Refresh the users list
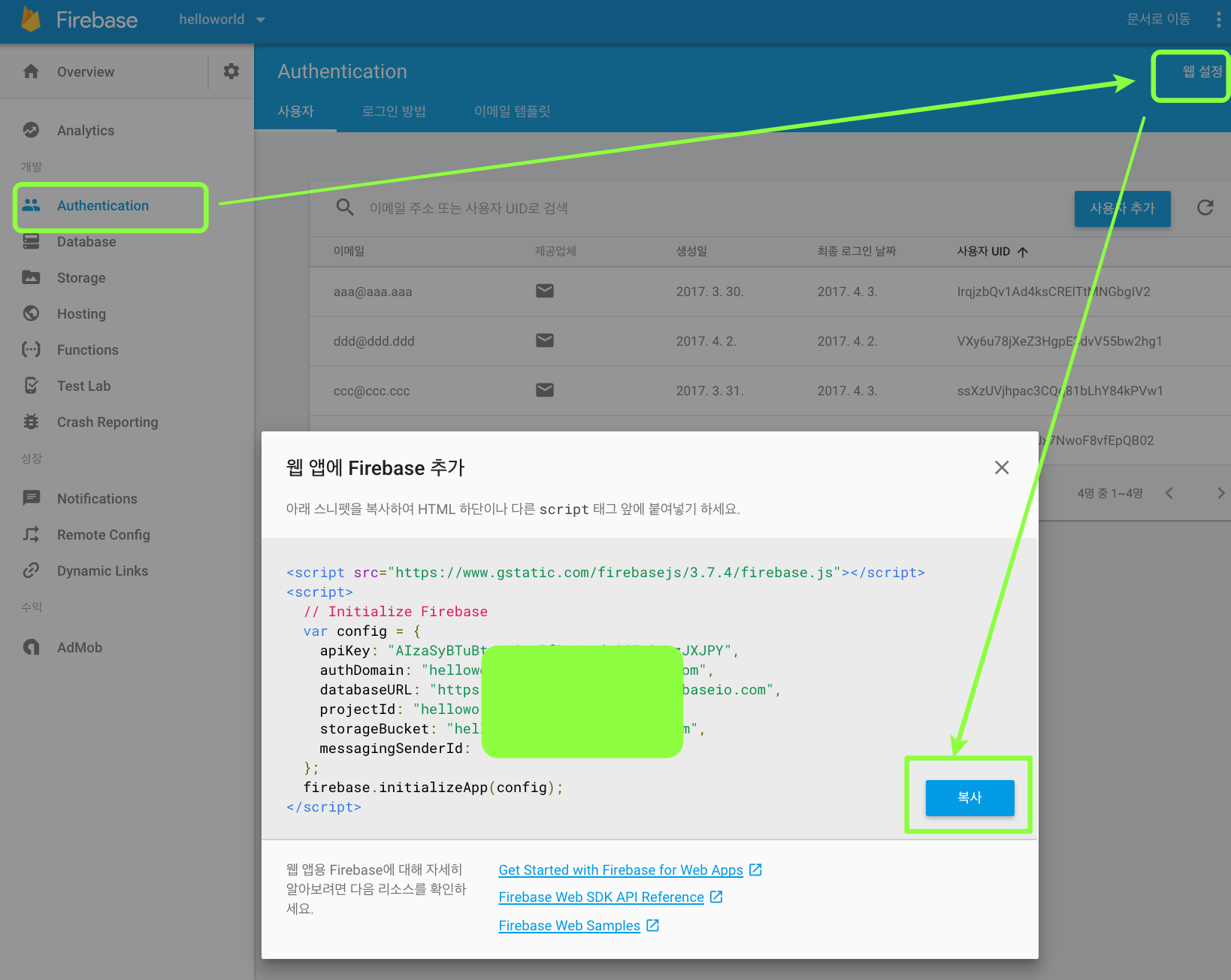1231x980 pixels. click(x=1205, y=208)
